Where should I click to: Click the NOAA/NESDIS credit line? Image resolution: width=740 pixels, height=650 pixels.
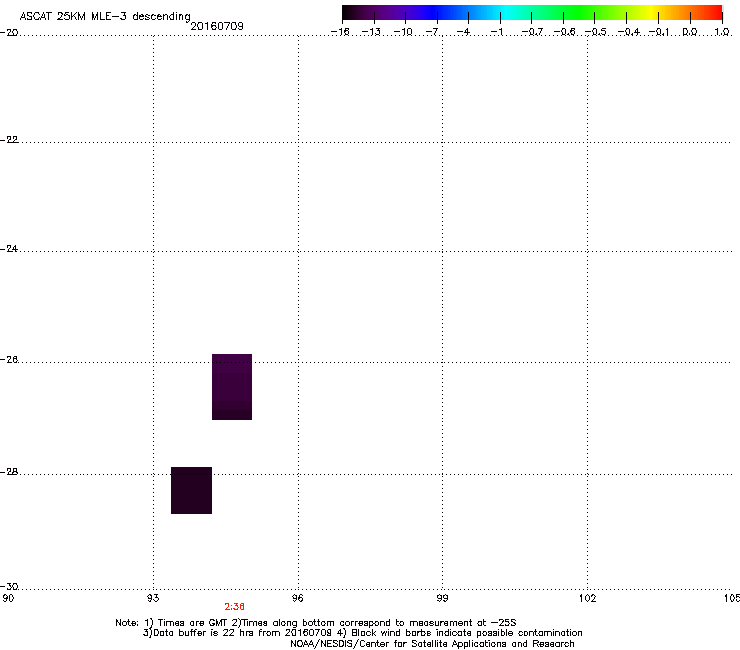(x=432, y=644)
